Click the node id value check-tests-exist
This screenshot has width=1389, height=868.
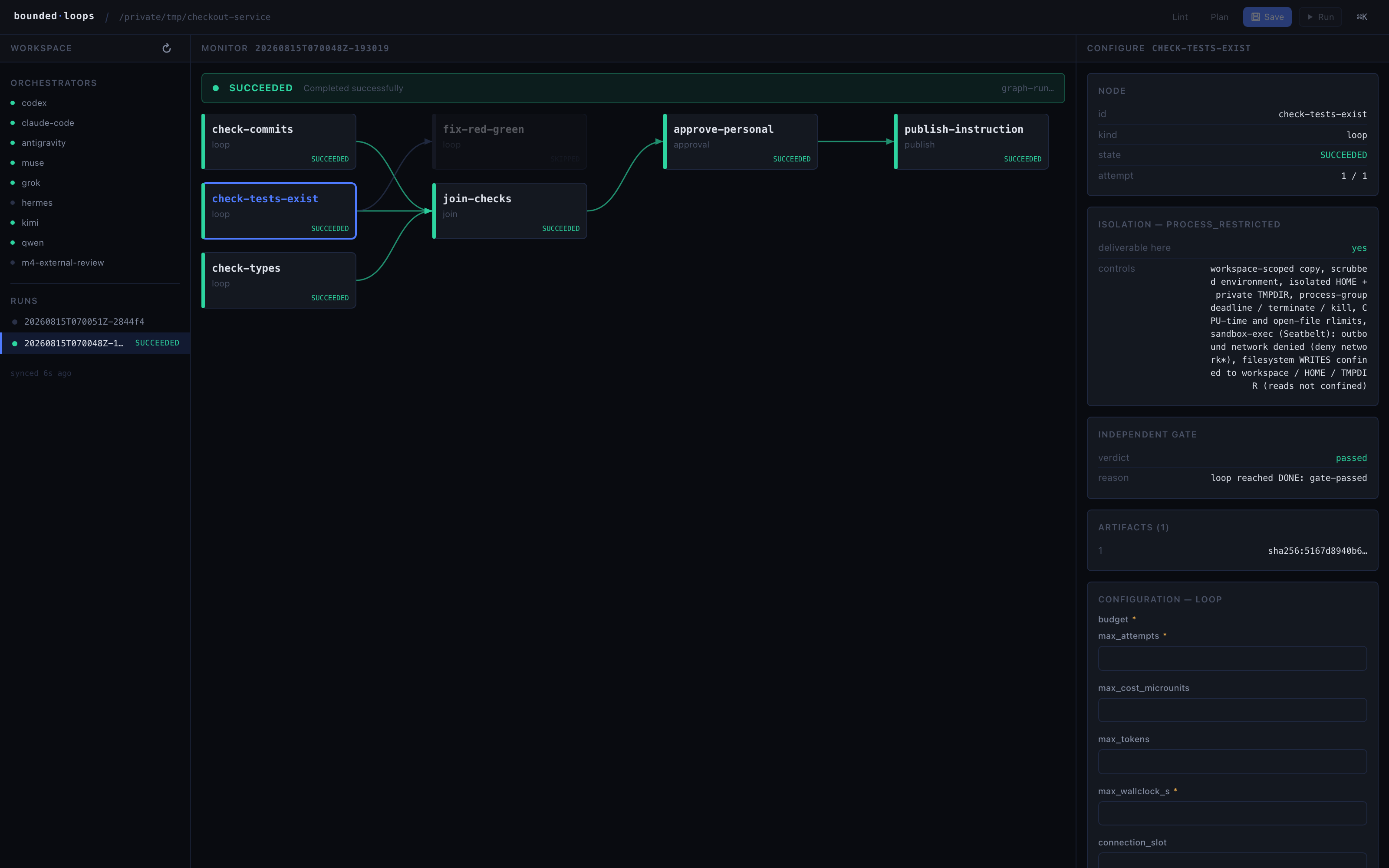click(1323, 114)
